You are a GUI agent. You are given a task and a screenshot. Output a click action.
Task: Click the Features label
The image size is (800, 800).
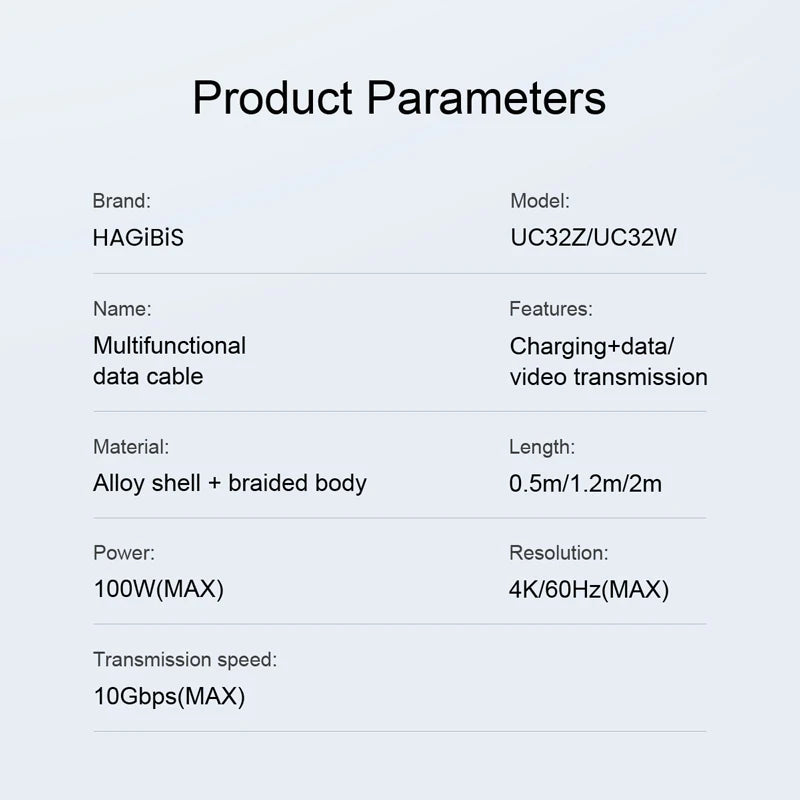tap(550, 309)
